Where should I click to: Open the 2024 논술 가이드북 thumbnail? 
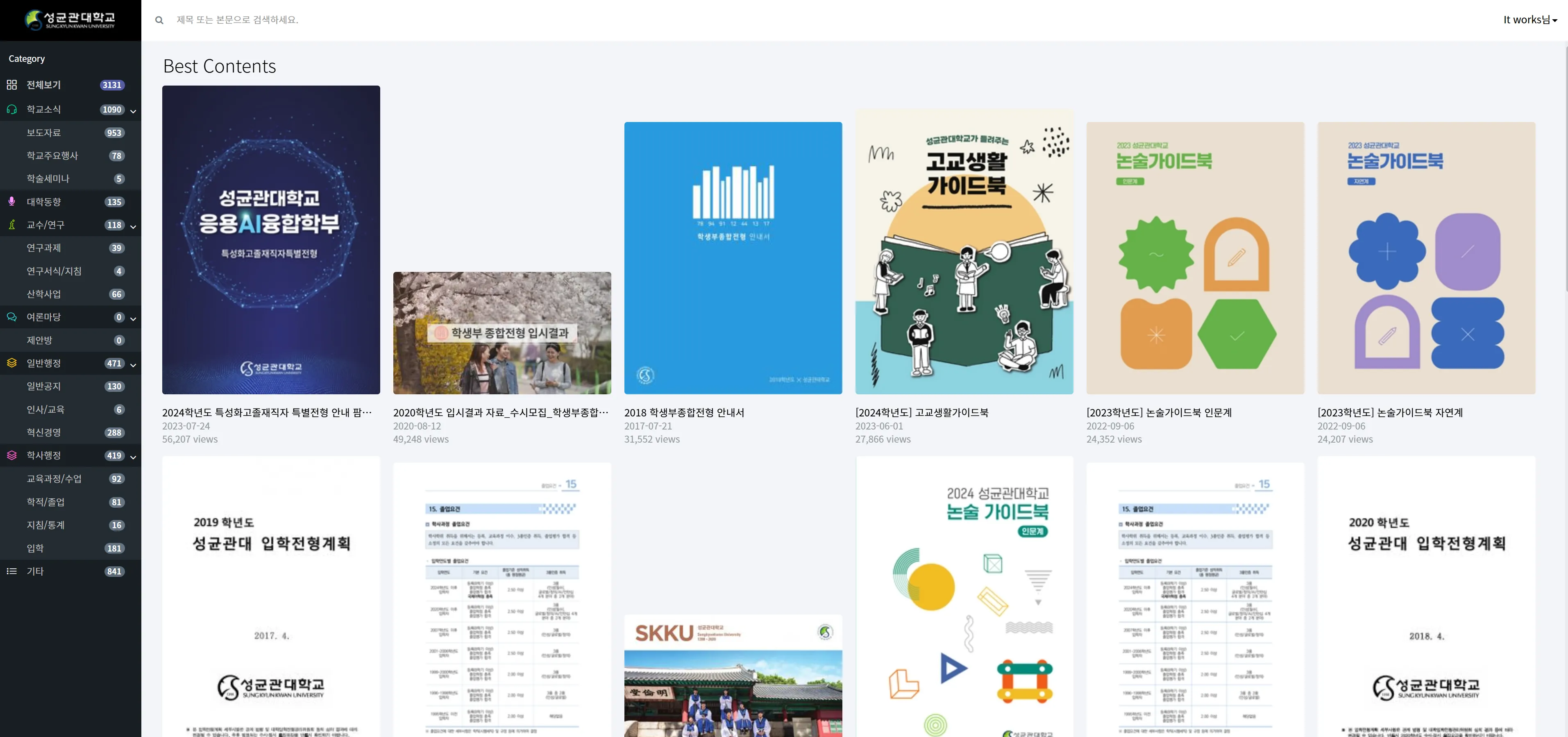[x=964, y=597]
